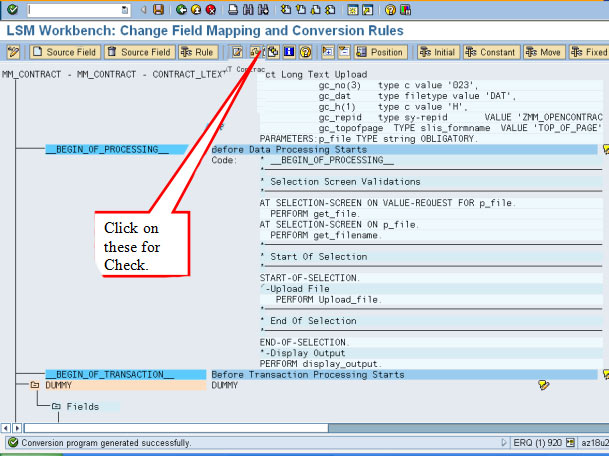Viewport: 609px width, 456px height.
Task: Click the green Enter checkmark icon
Action: tap(12, 9)
